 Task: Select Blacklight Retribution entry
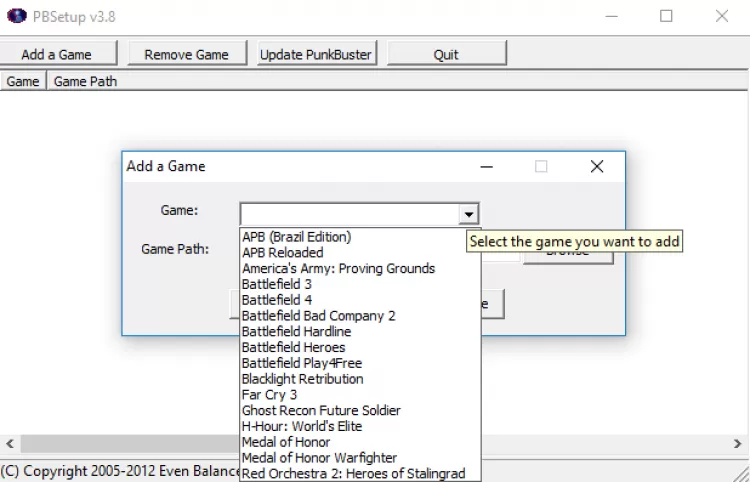(x=360, y=379)
